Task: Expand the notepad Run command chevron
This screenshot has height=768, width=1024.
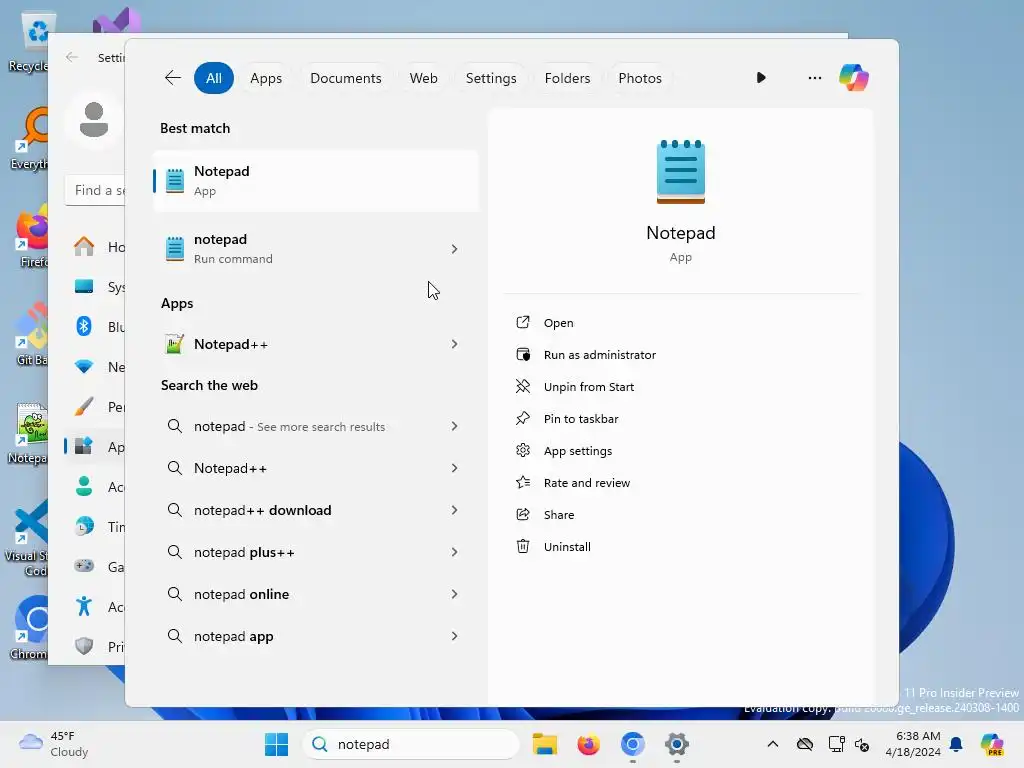Action: pyautogui.click(x=454, y=249)
